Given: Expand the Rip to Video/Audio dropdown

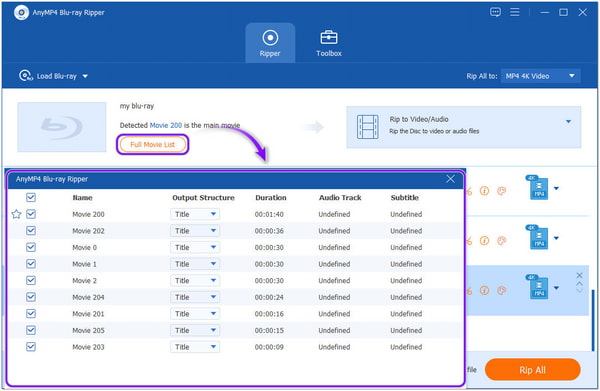Looking at the screenshot, I should pyautogui.click(x=568, y=121).
